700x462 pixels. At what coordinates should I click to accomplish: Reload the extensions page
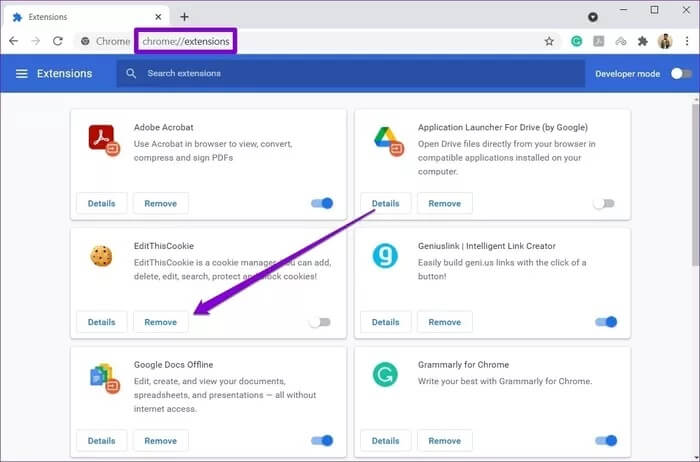pyautogui.click(x=58, y=41)
